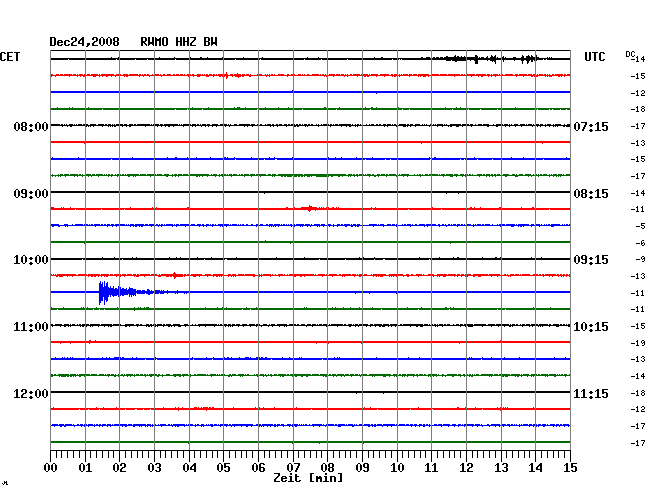Image resolution: width=650 pixels, height=494 pixels.
Task: Click the 14 minute axis label
Action: (x=535, y=467)
